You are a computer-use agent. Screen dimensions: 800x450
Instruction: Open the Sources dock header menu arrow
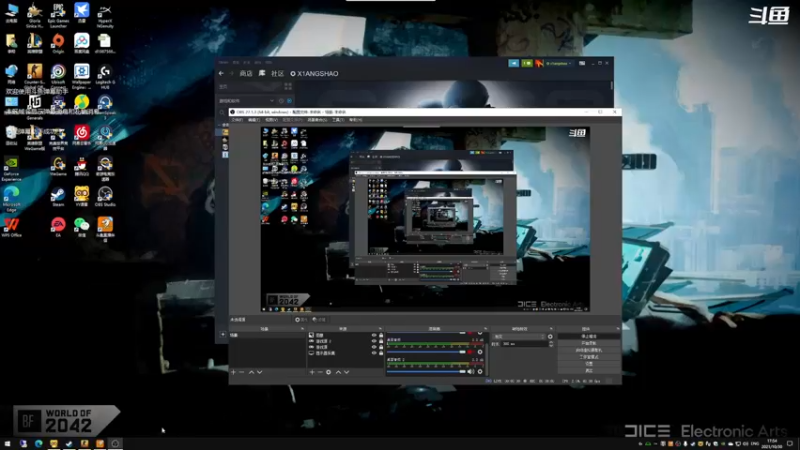[x=380, y=329]
